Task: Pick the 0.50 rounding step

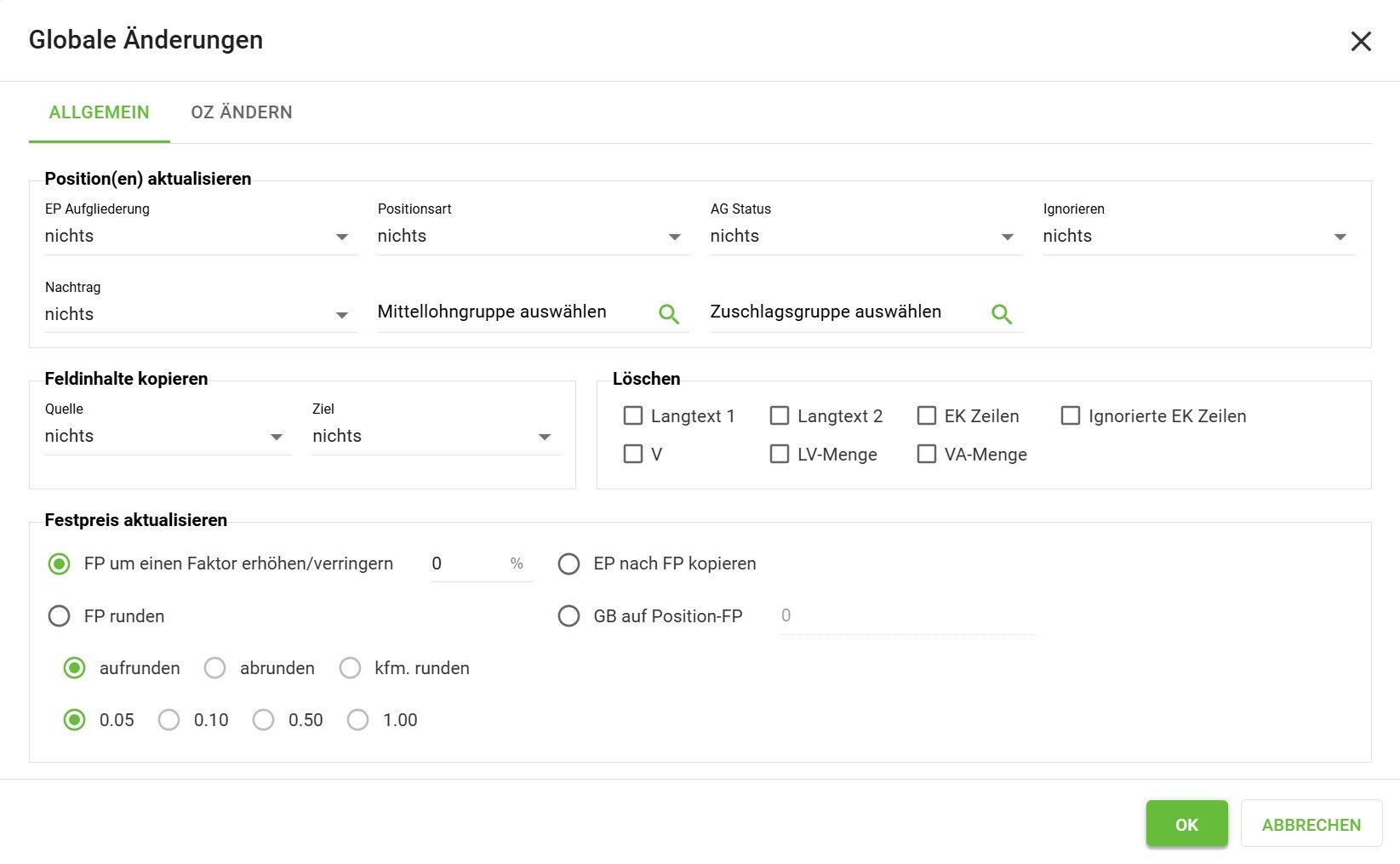Action: click(264, 720)
